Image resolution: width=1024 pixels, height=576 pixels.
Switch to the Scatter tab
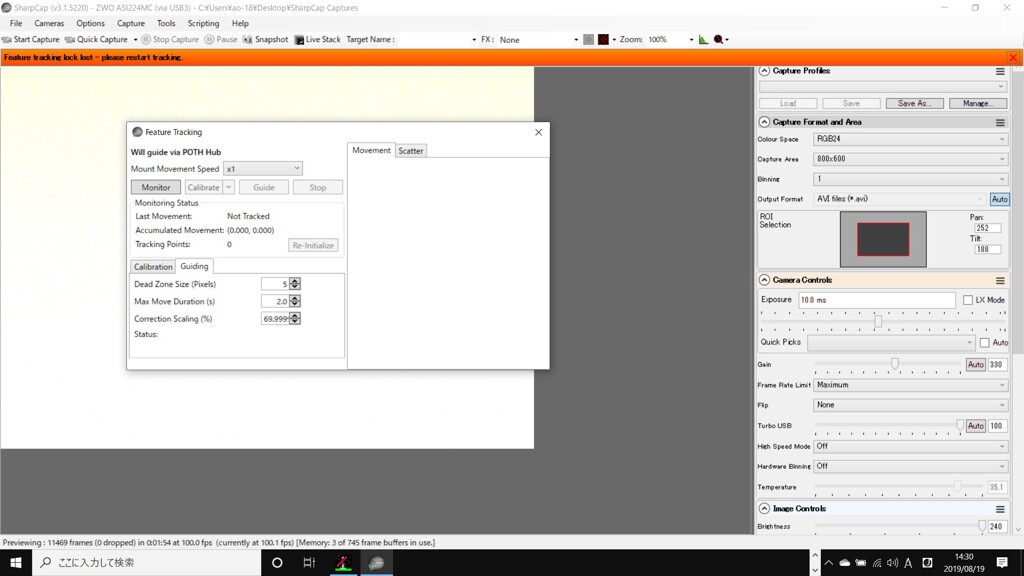point(411,151)
